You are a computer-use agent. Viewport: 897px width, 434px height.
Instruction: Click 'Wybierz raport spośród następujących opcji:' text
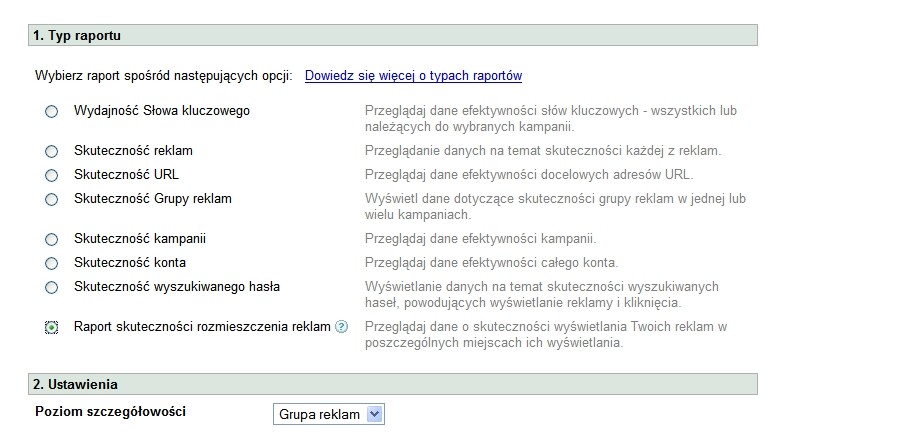164,76
